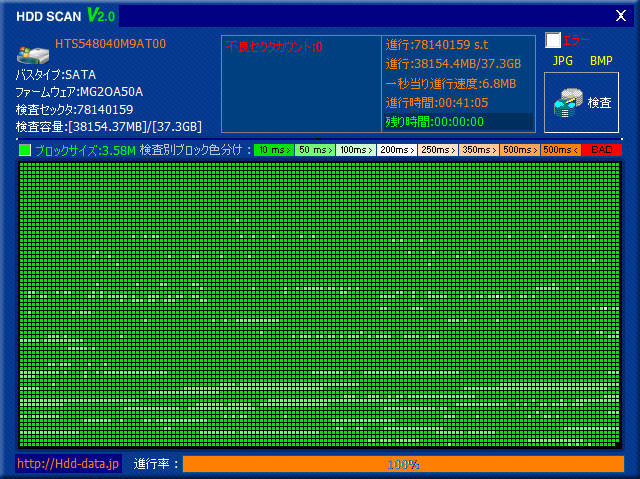Image resolution: width=640 pixels, height=479 pixels.
Task: Click the disk stack icon in 検査 button
Action: 568,103
